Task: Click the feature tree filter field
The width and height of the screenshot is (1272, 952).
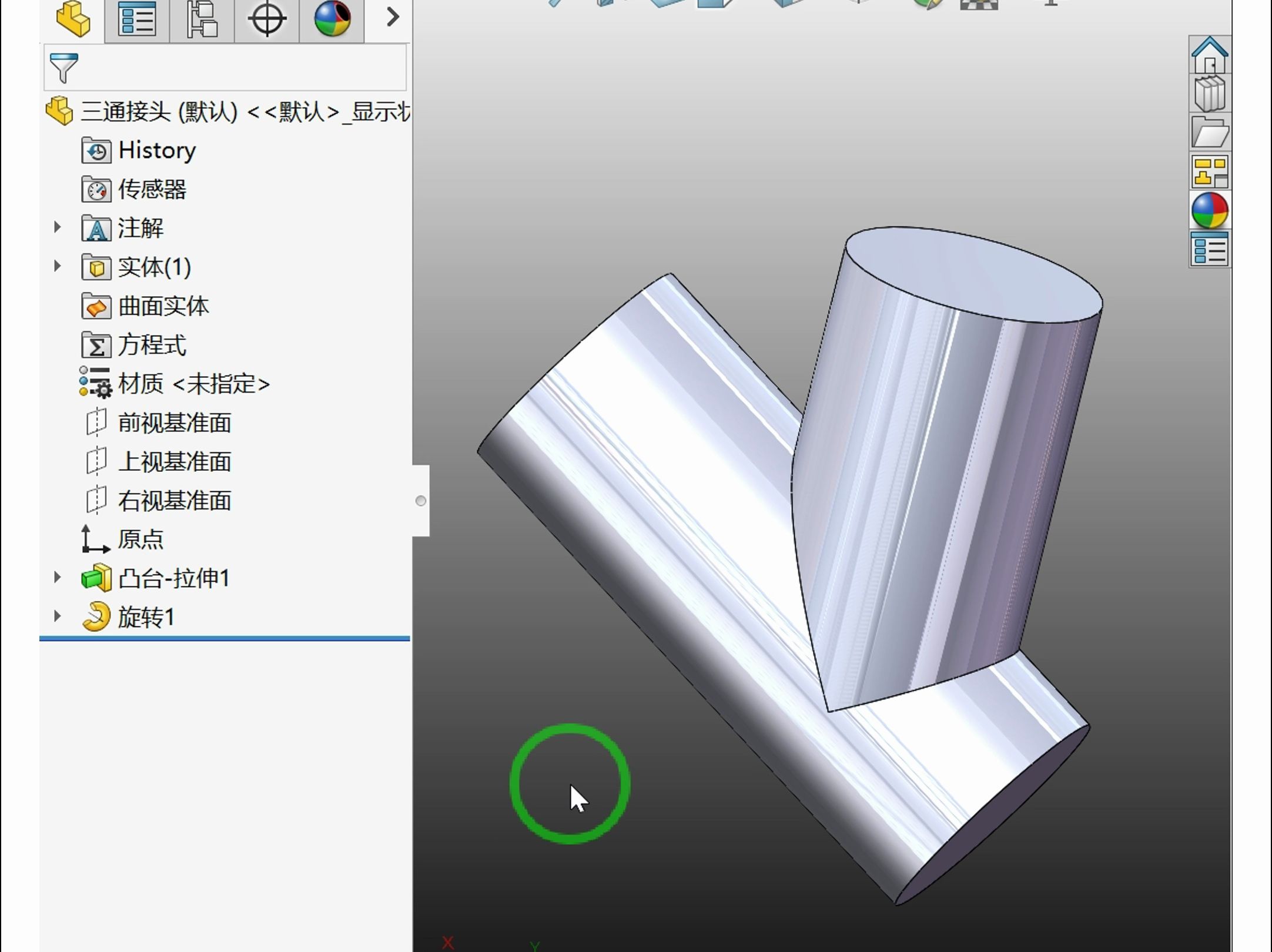Action: (235, 68)
